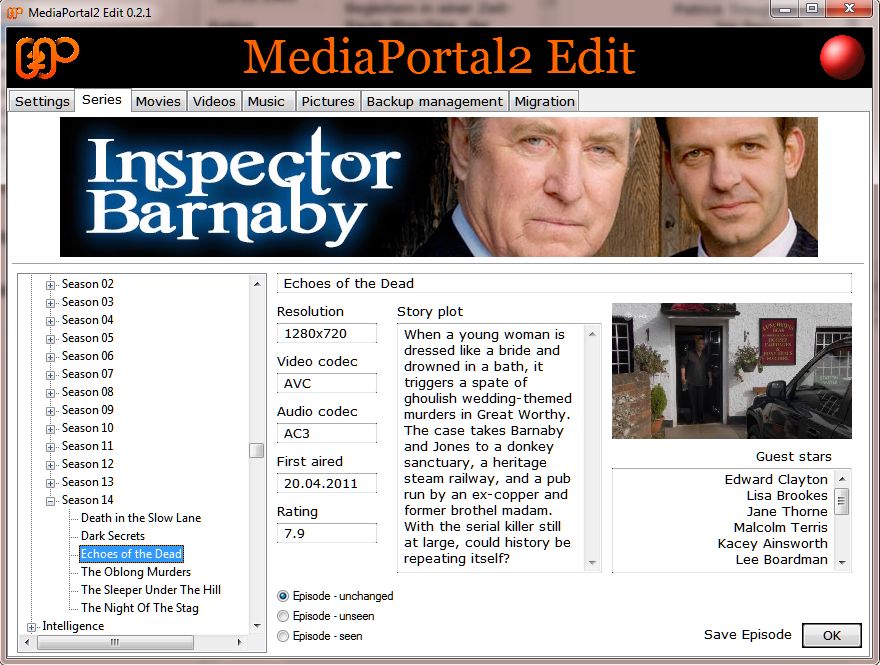
Task: Click guest stars scroll up arrow
Action: coord(842,479)
